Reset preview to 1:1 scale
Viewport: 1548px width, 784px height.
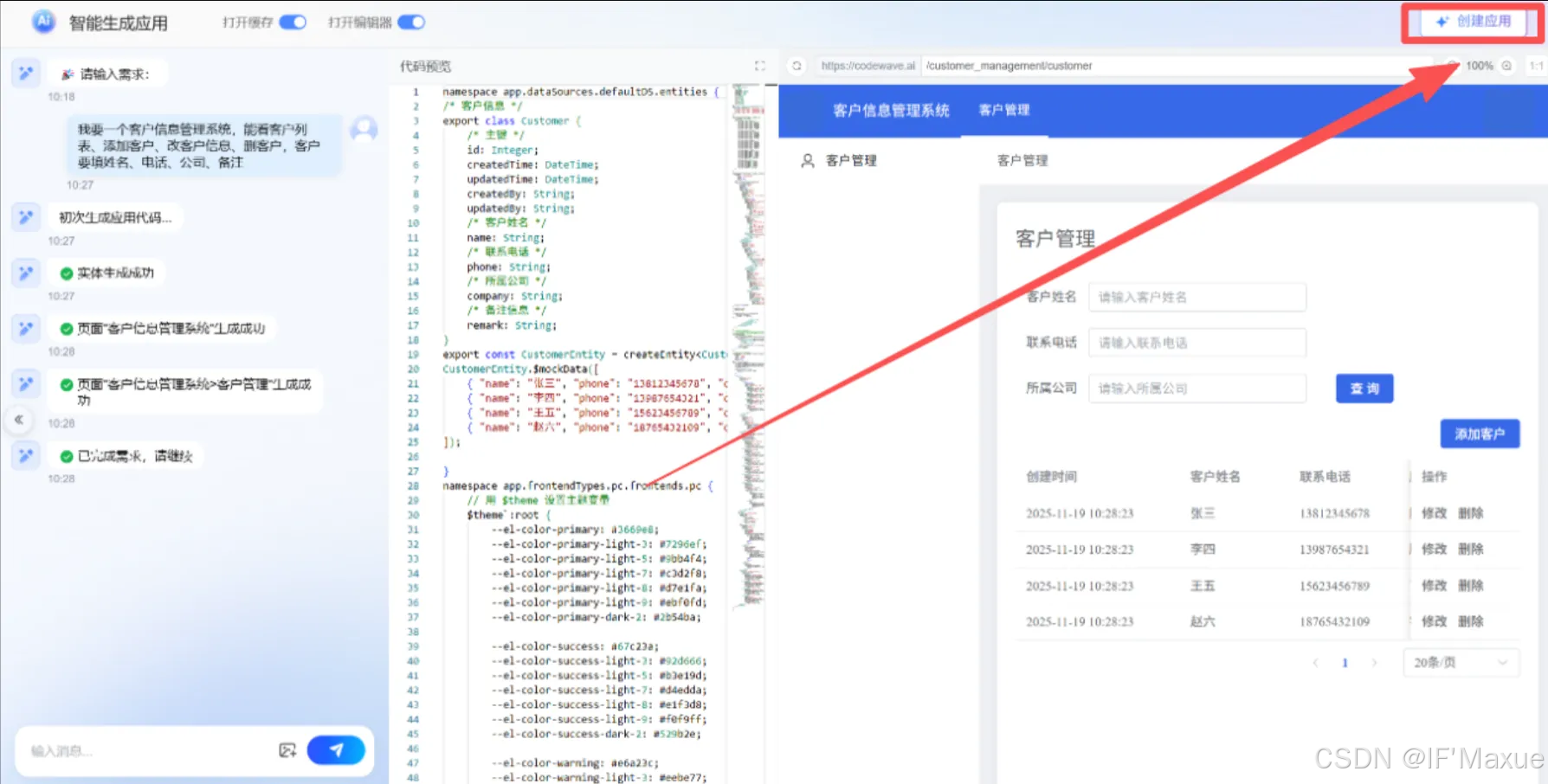1536,66
